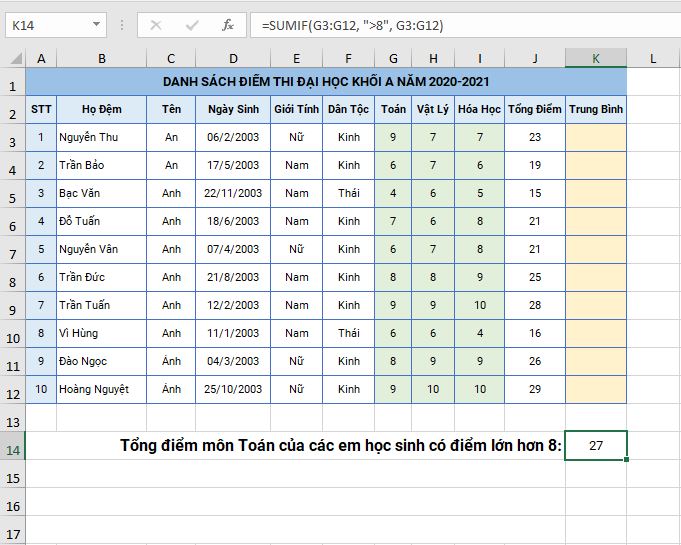Image resolution: width=681 pixels, height=545 pixels.
Task: Click birth date 06/2/2003
Action: click(x=233, y=137)
